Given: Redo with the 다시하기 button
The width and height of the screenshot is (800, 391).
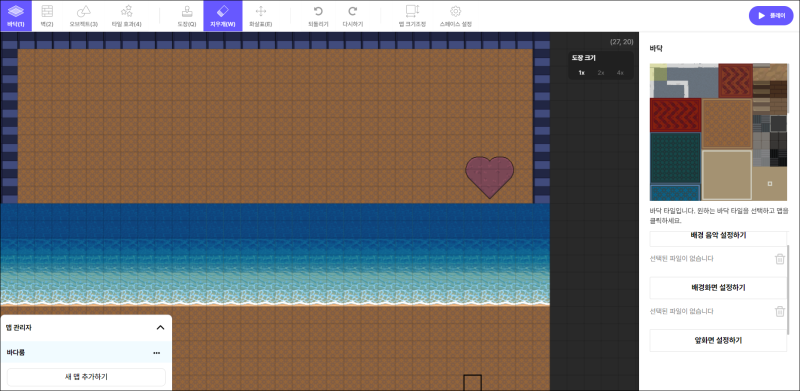Looking at the screenshot, I should pyautogui.click(x=353, y=16).
